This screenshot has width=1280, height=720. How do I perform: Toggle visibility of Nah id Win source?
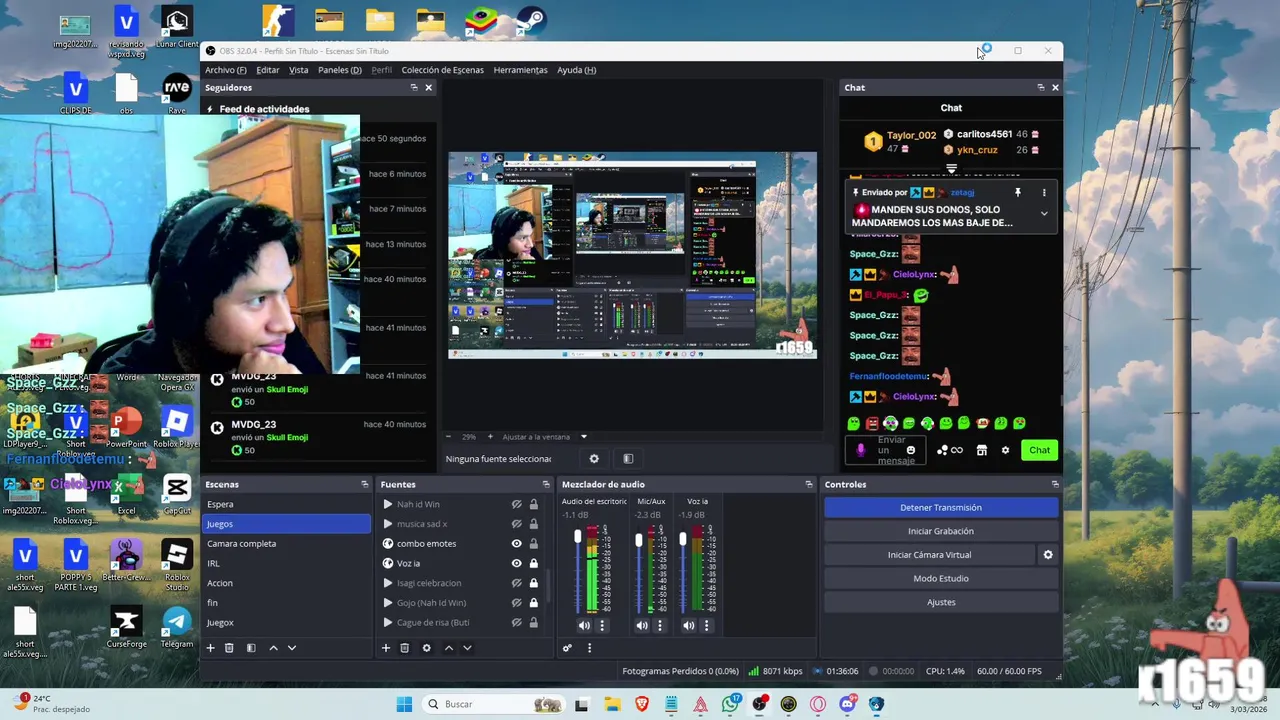tap(516, 504)
